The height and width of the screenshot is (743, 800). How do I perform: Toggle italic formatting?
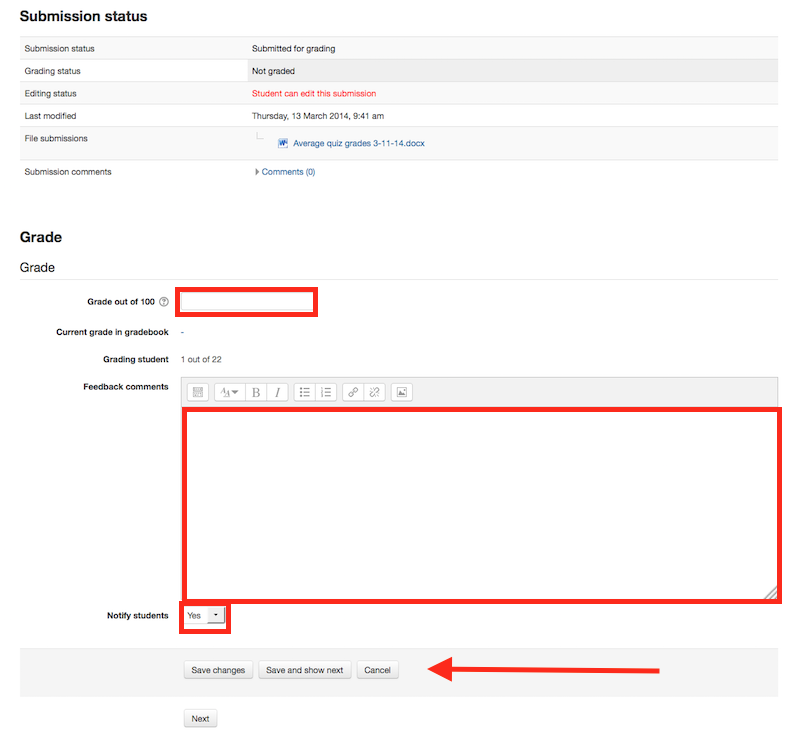click(277, 392)
